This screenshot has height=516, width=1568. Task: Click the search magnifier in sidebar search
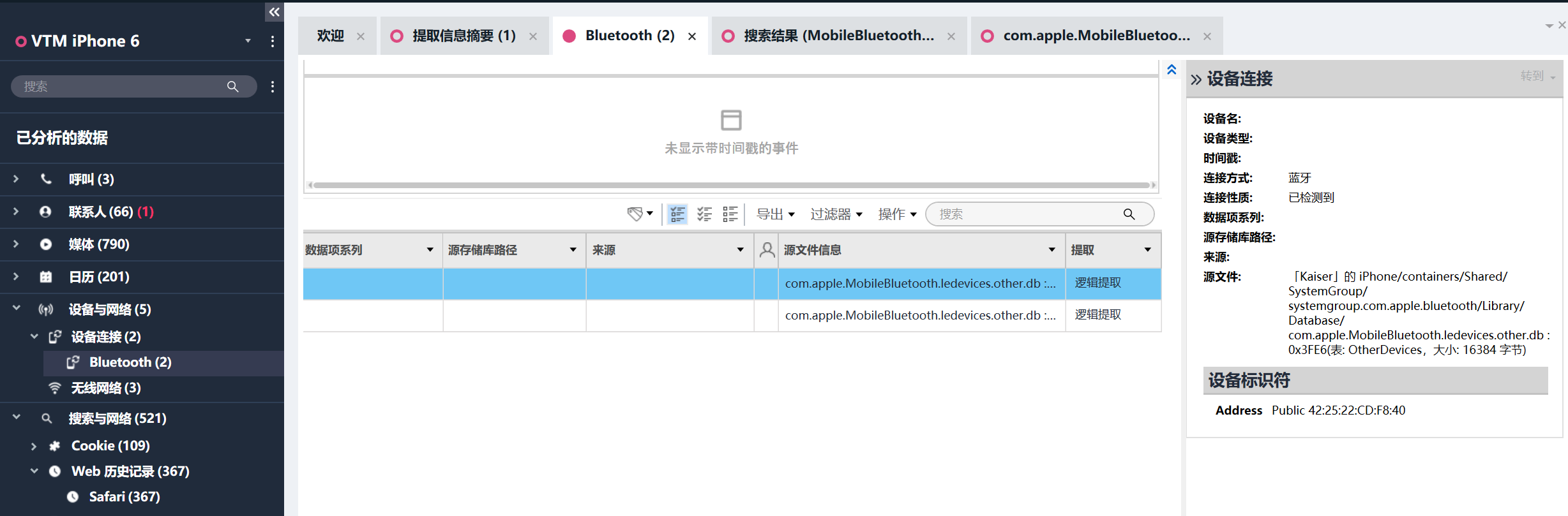pos(232,87)
